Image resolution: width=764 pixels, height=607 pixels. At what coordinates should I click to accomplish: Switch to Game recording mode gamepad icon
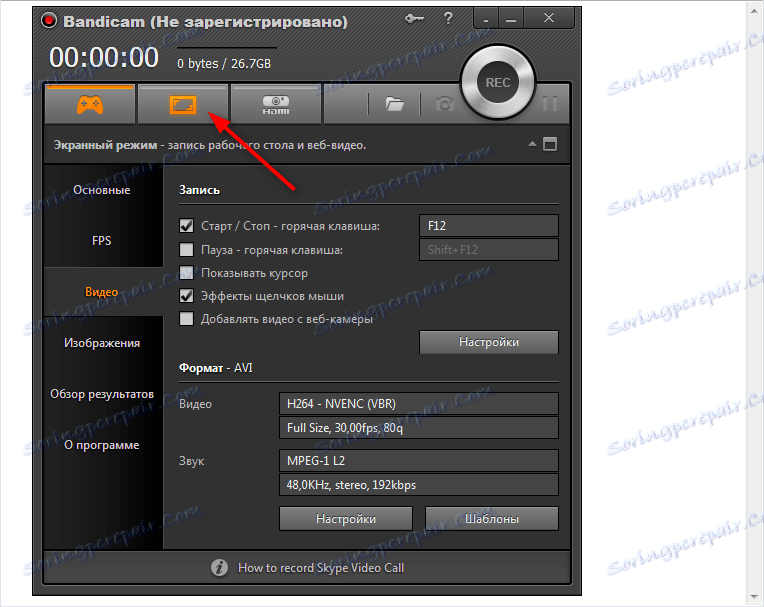[x=90, y=104]
